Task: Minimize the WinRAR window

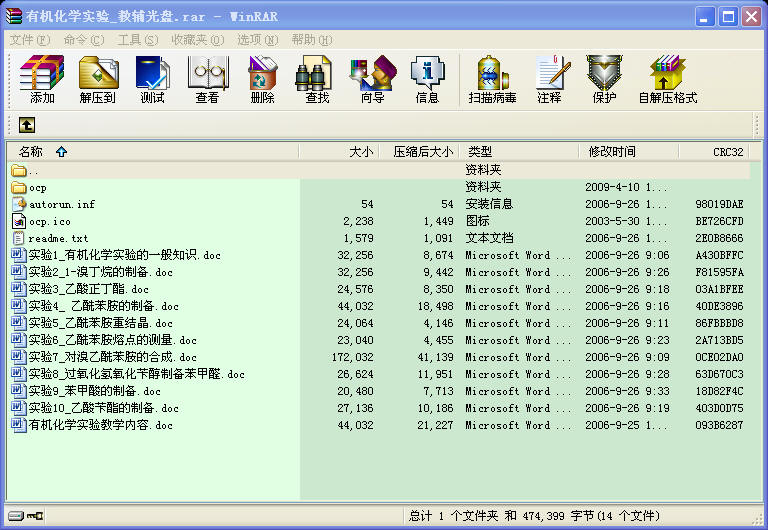Action: 705,17
